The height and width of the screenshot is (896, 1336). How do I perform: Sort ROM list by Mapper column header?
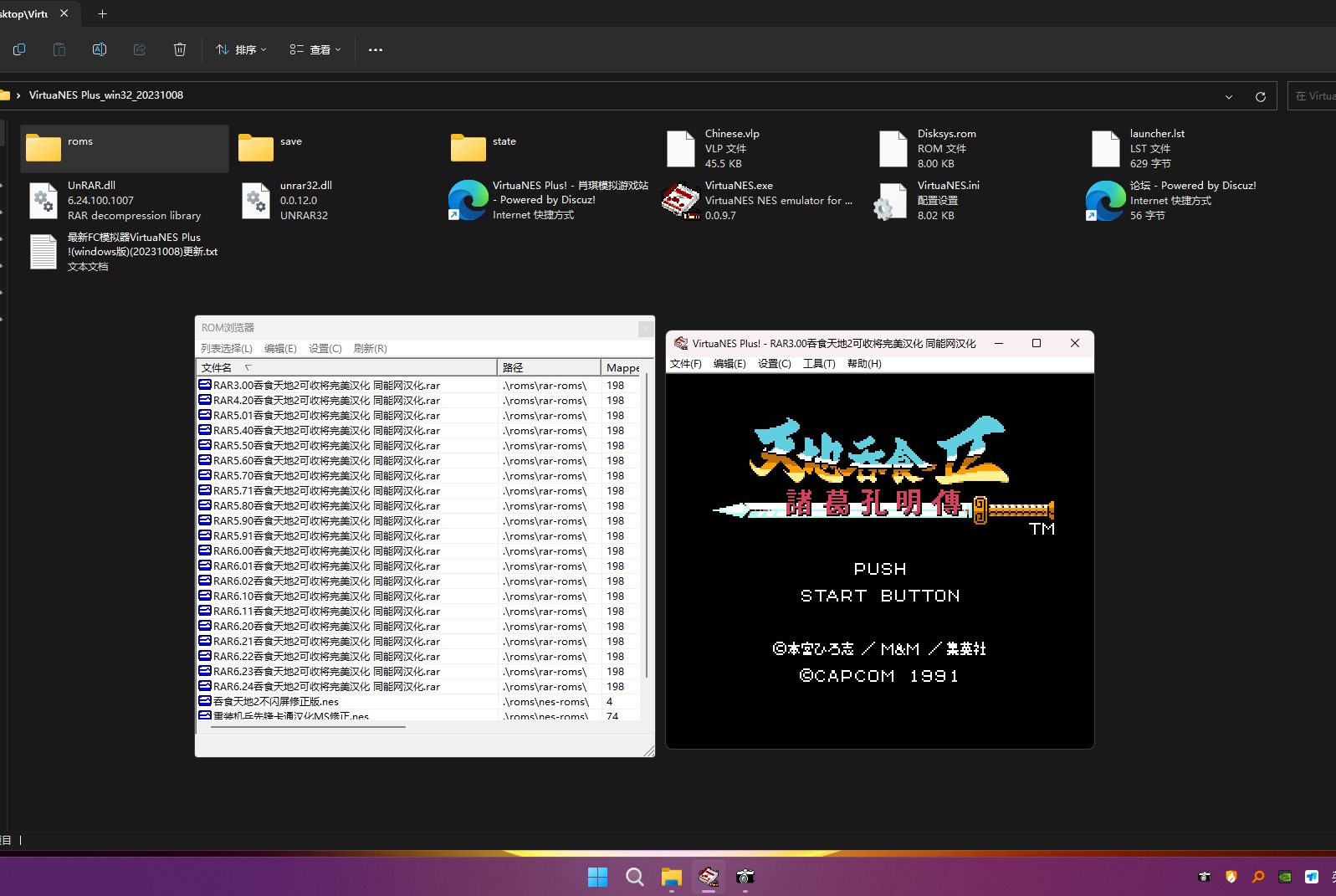click(621, 367)
